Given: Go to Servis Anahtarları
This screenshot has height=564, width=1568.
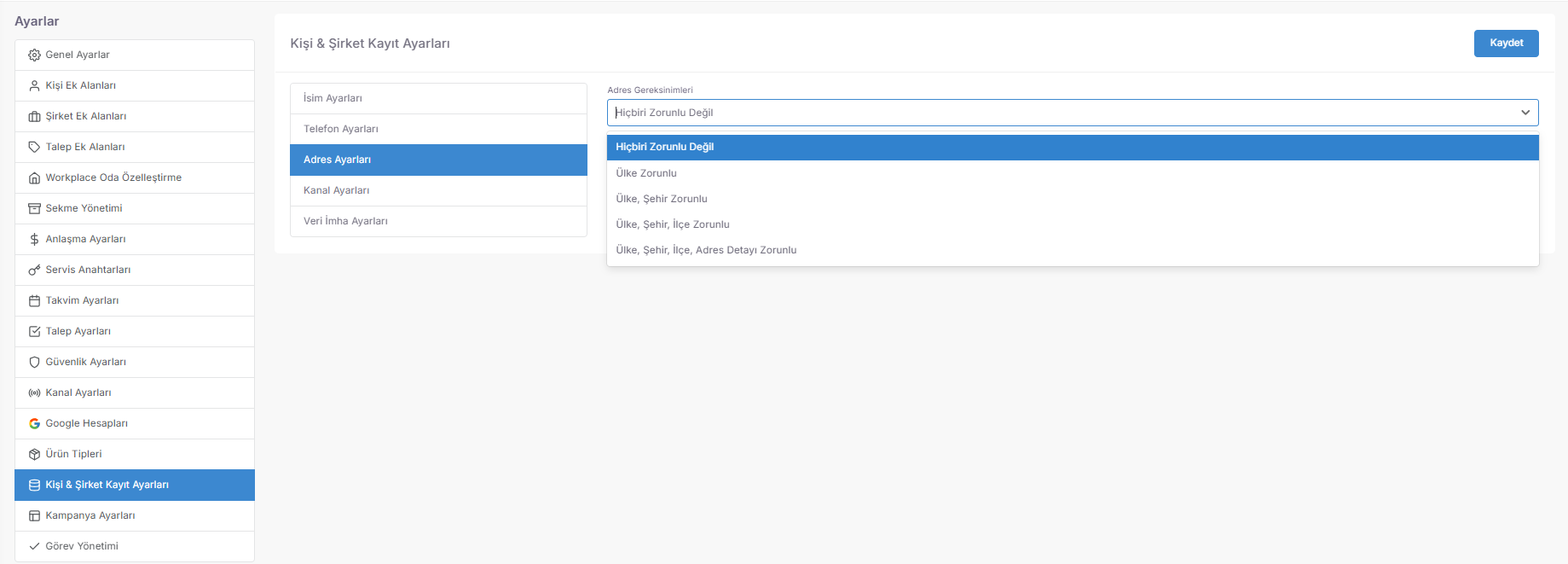Looking at the screenshot, I should pyautogui.click(x=135, y=270).
